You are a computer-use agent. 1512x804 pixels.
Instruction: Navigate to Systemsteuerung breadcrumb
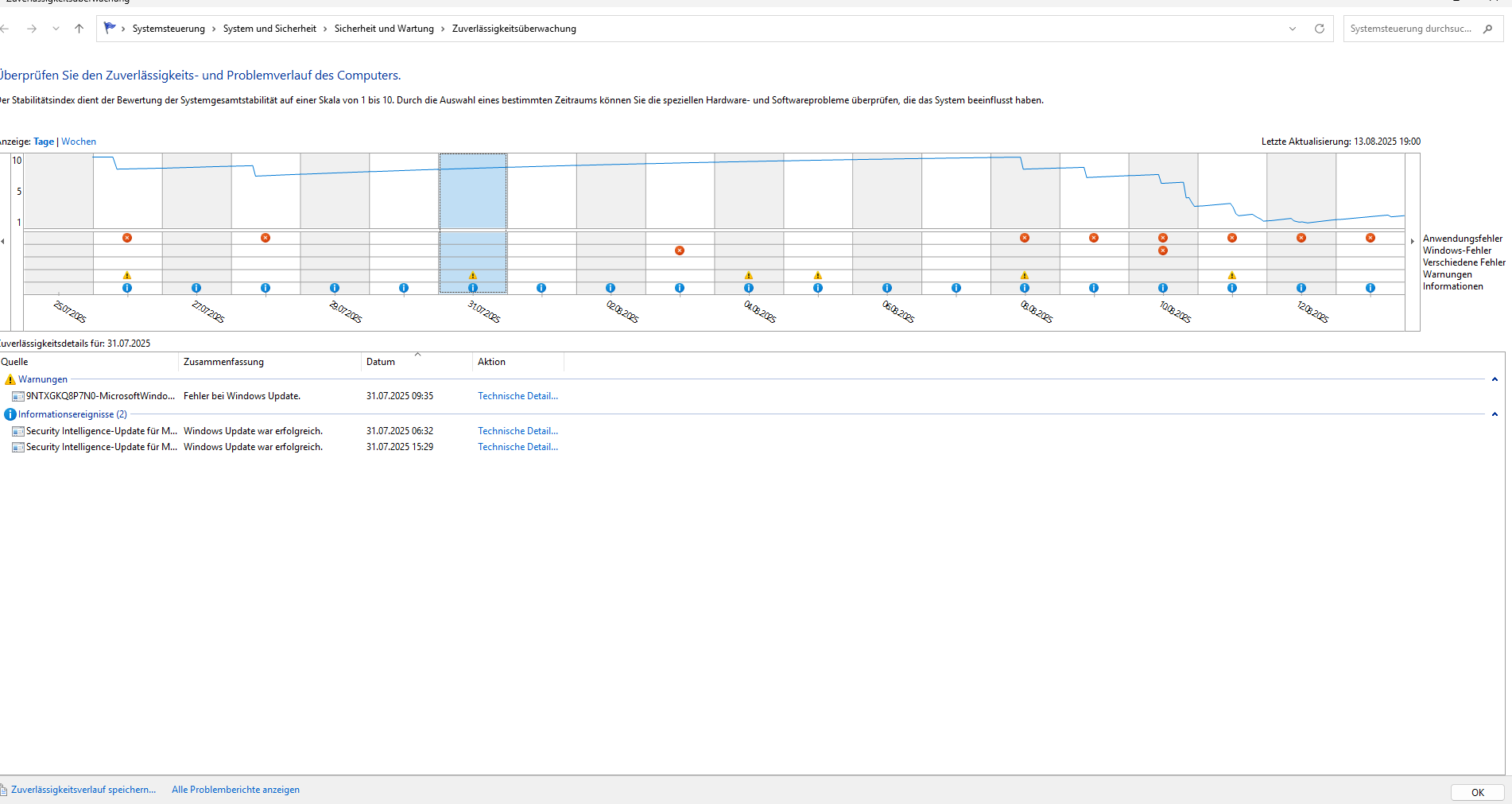(169, 29)
